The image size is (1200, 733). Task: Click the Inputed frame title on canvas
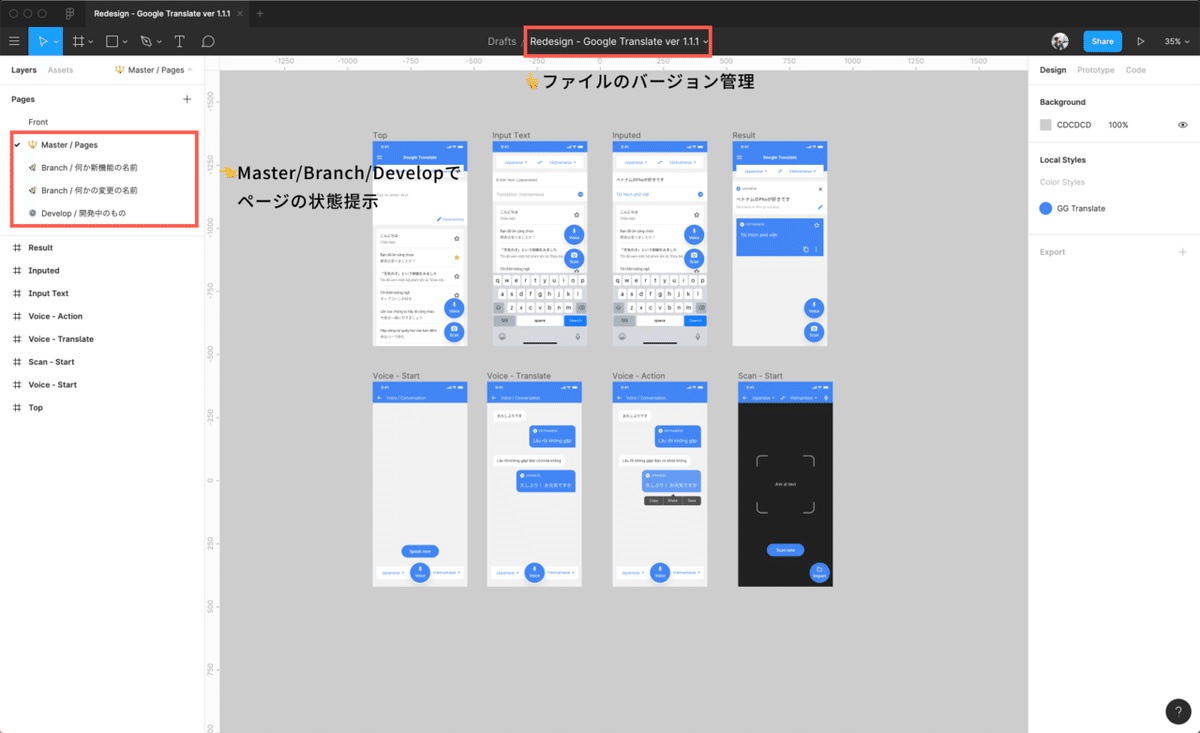(627, 135)
